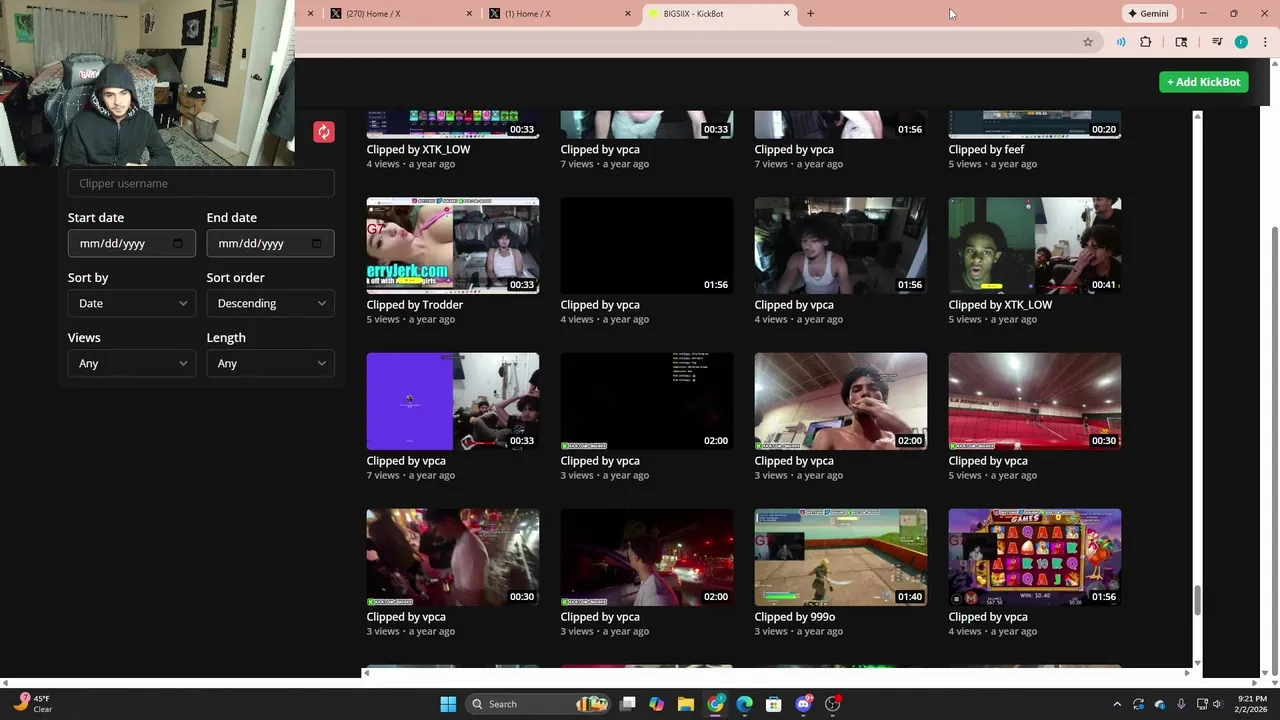Switch to the (270) Home / X tab
The width and height of the screenshot is (1280, 720).
(x=400, y=13)
